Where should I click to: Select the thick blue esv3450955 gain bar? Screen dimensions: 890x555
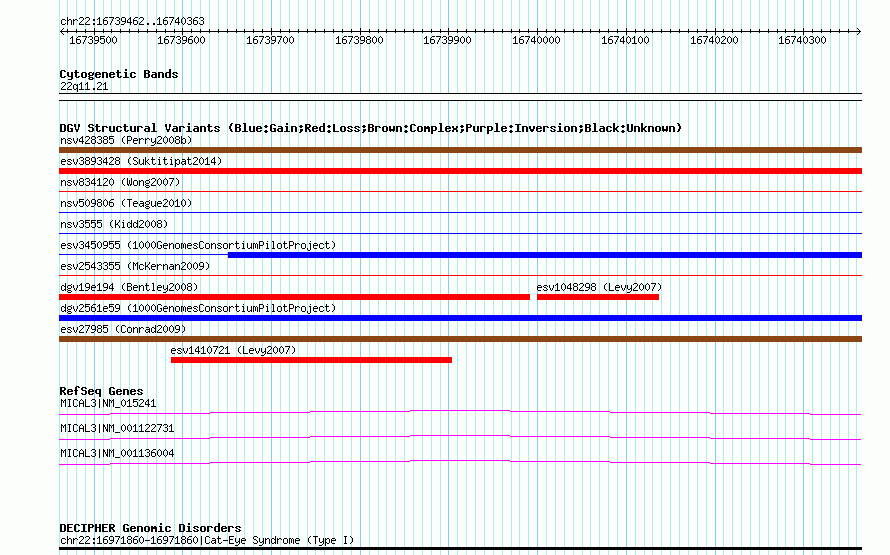(x=545, y=255)
